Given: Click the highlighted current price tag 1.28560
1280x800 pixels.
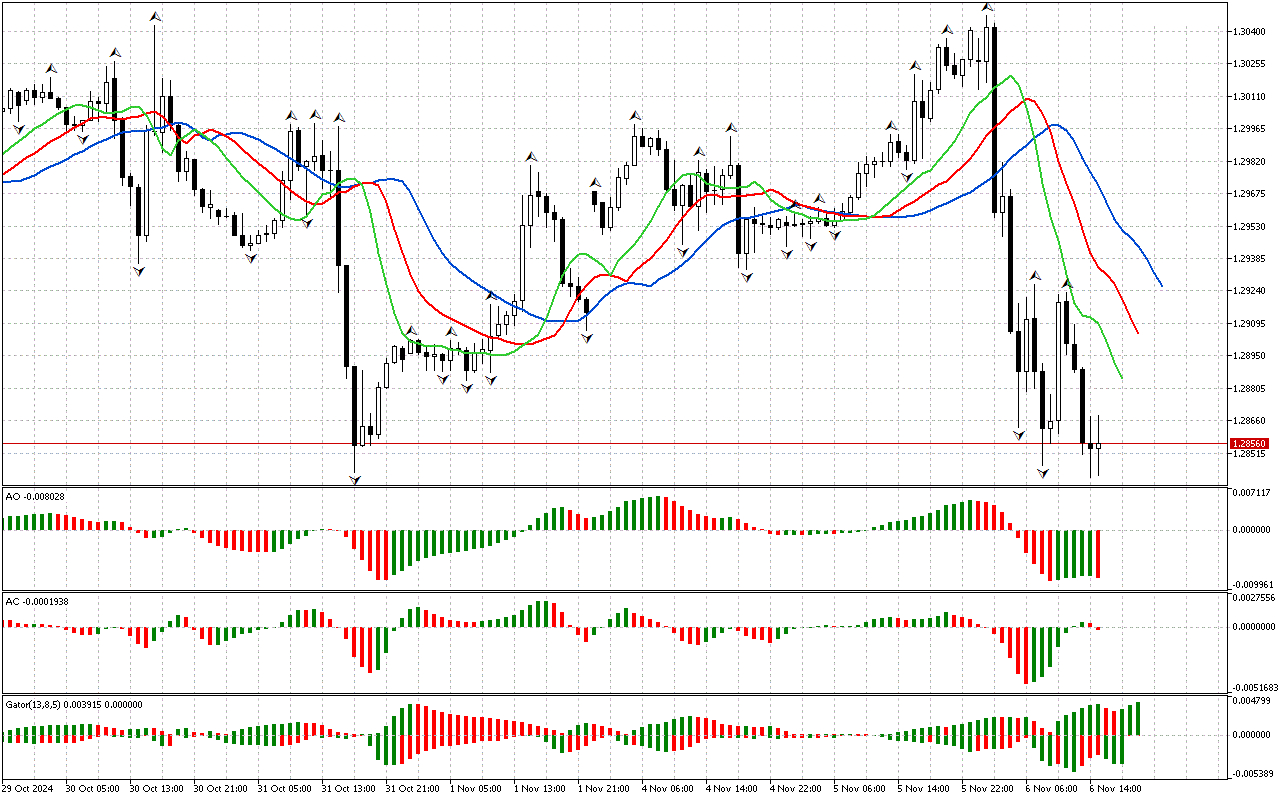Looking at the screenshot, I should (1250, 443).
